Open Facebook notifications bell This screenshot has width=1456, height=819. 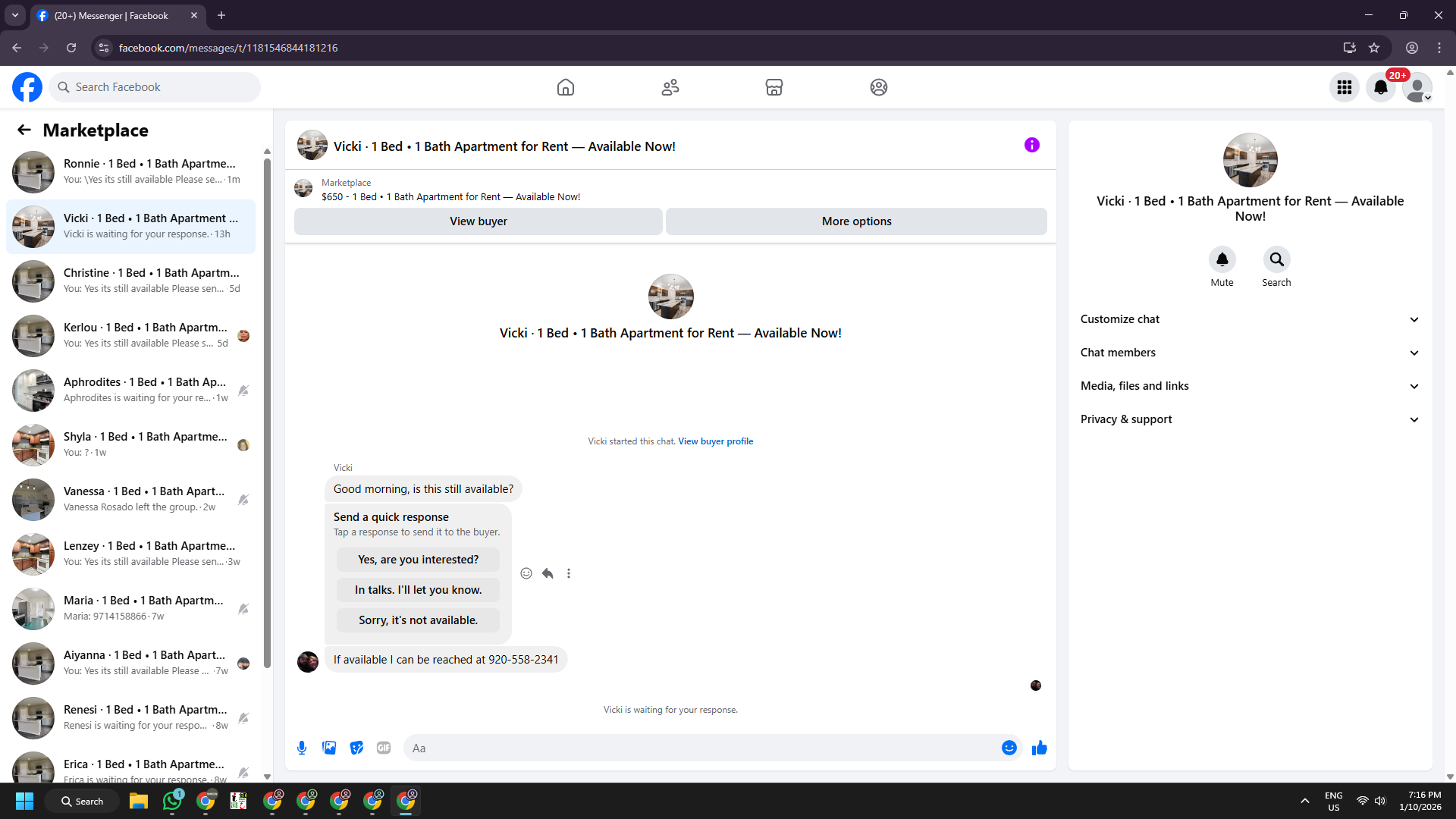pyautogui.click(x=1380, y=87)
